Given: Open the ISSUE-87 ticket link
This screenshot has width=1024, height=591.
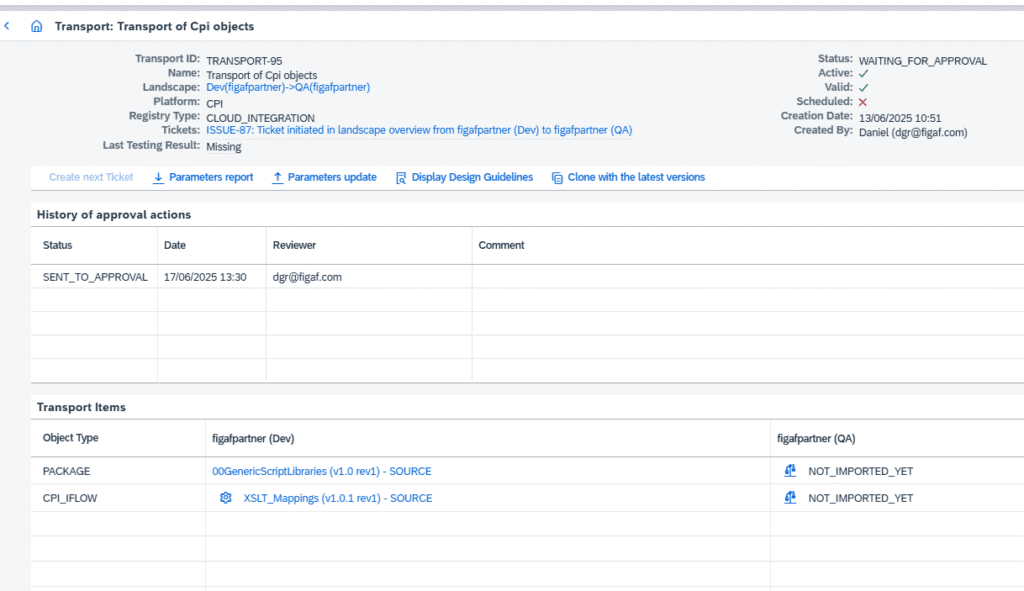Looking at the screenshot, I should click(419, 130).
